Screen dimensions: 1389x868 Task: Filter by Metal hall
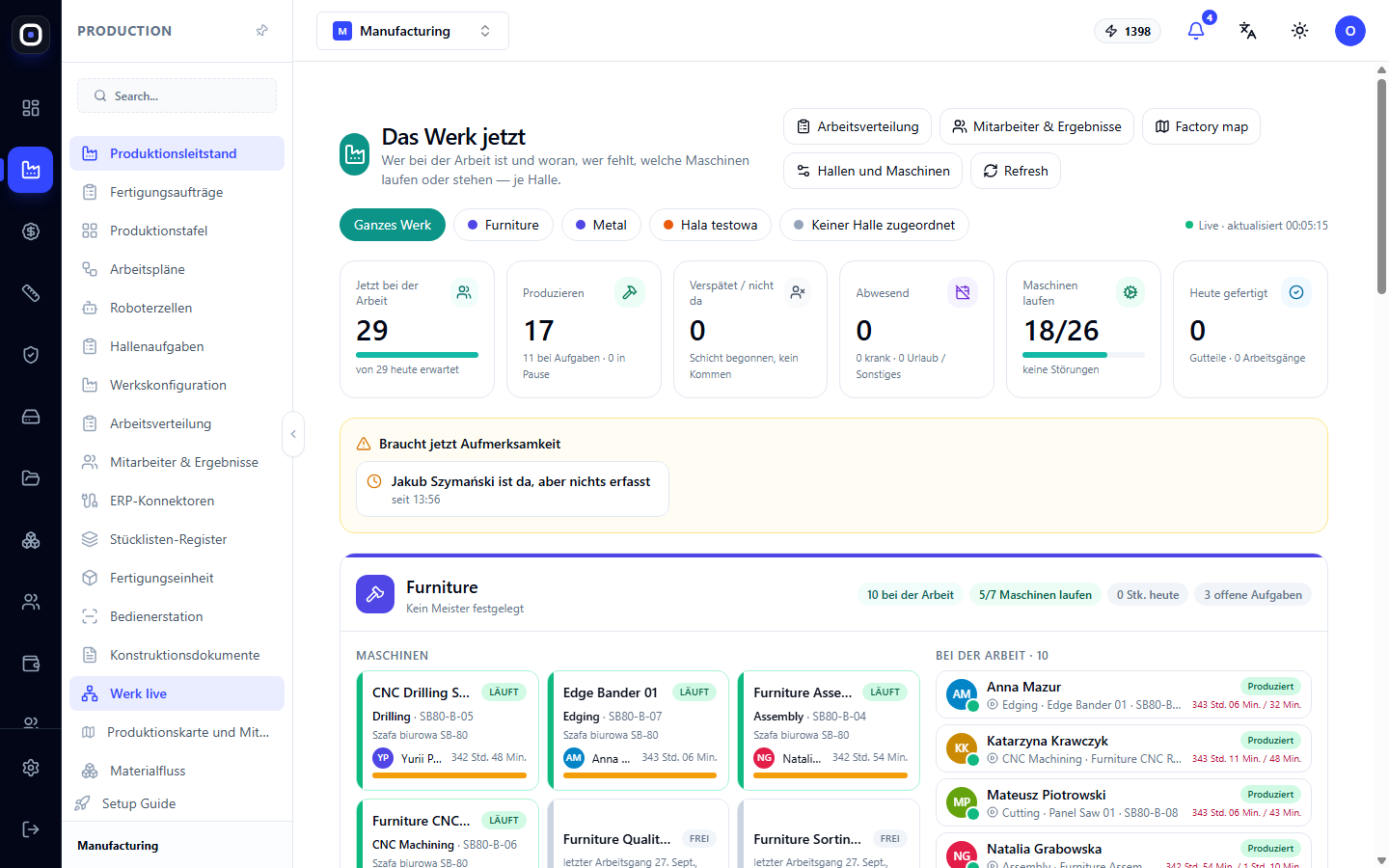[601, 225]
